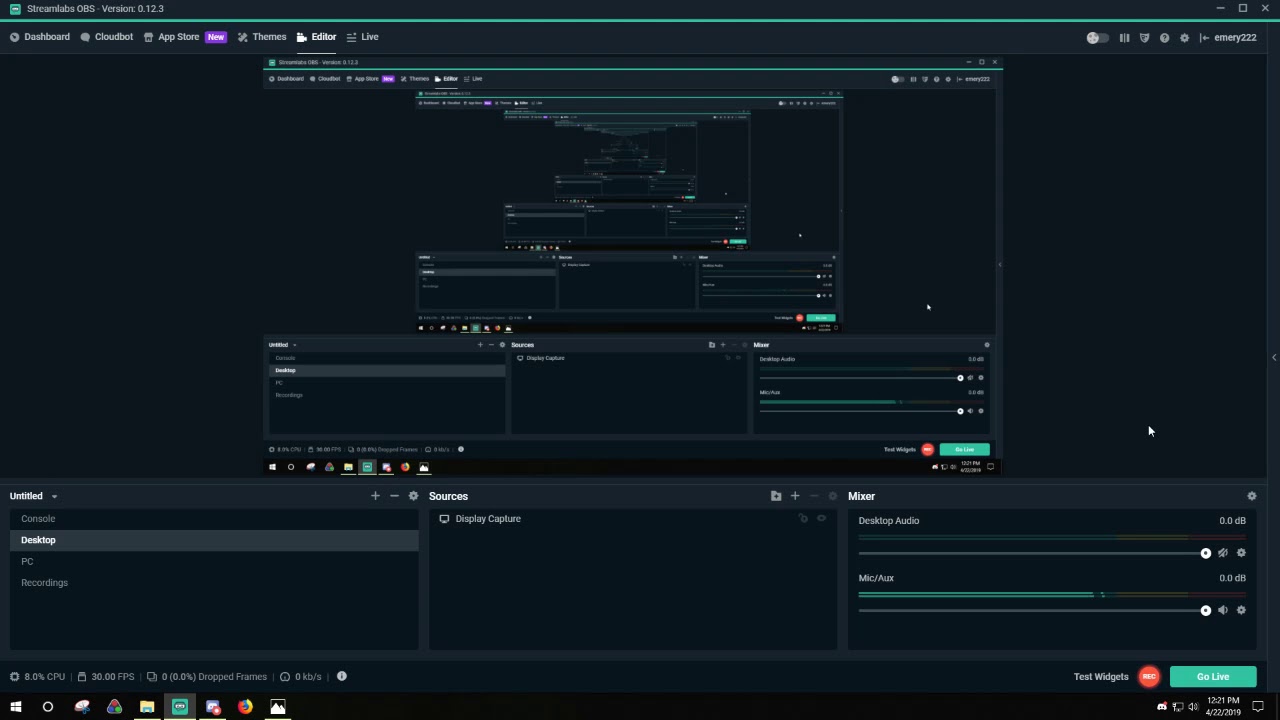The height and width of the screenshot is (720, 1280).
Task: Open Firefox from the taskbar
Action: (245, 707)
